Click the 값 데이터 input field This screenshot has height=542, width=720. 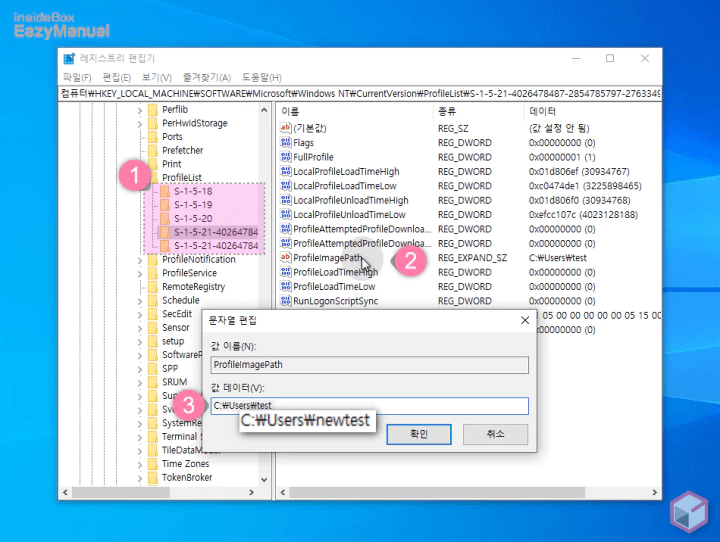(x=370, y=405)
